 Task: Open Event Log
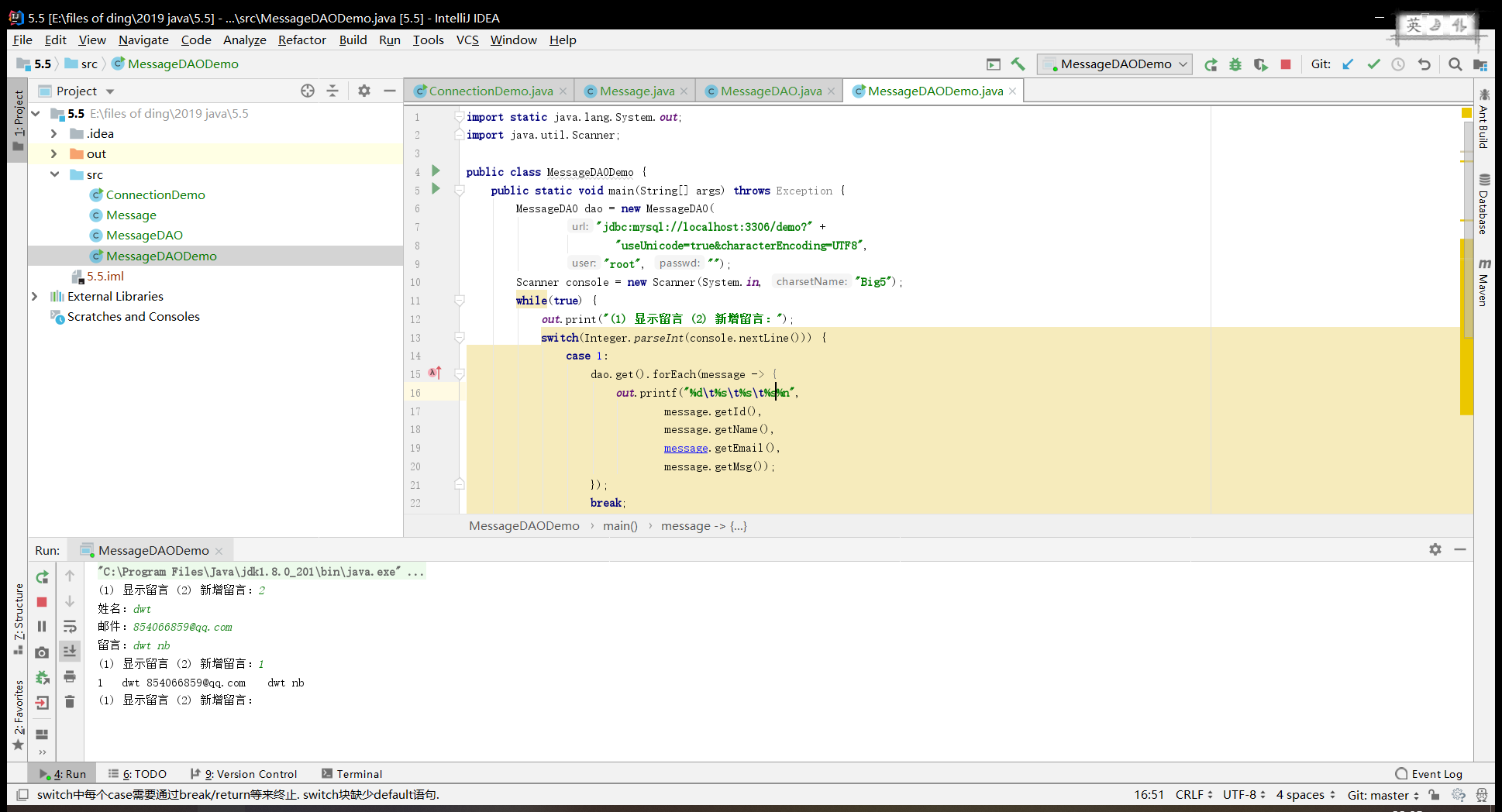click(x=1428, y=774)
